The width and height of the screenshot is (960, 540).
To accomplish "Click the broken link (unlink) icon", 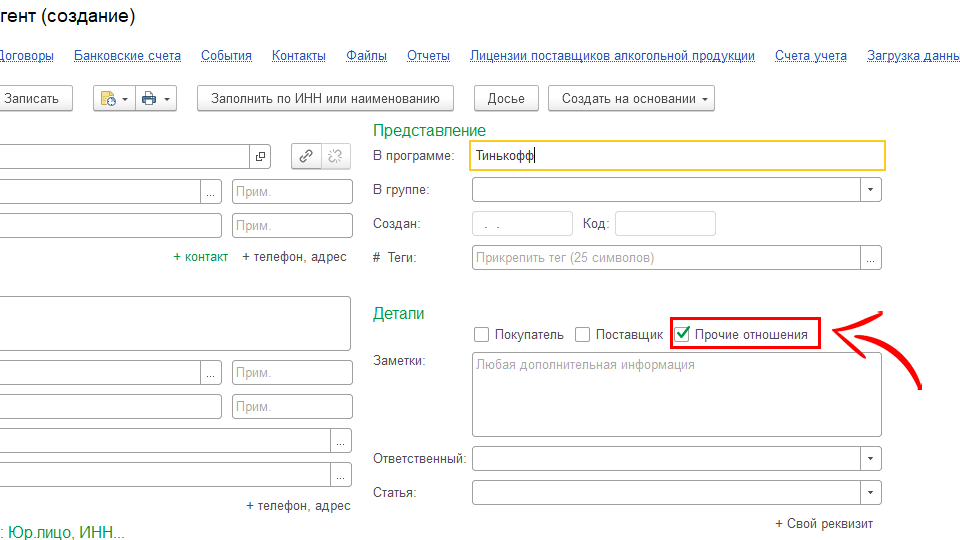I will click(337, 156).
